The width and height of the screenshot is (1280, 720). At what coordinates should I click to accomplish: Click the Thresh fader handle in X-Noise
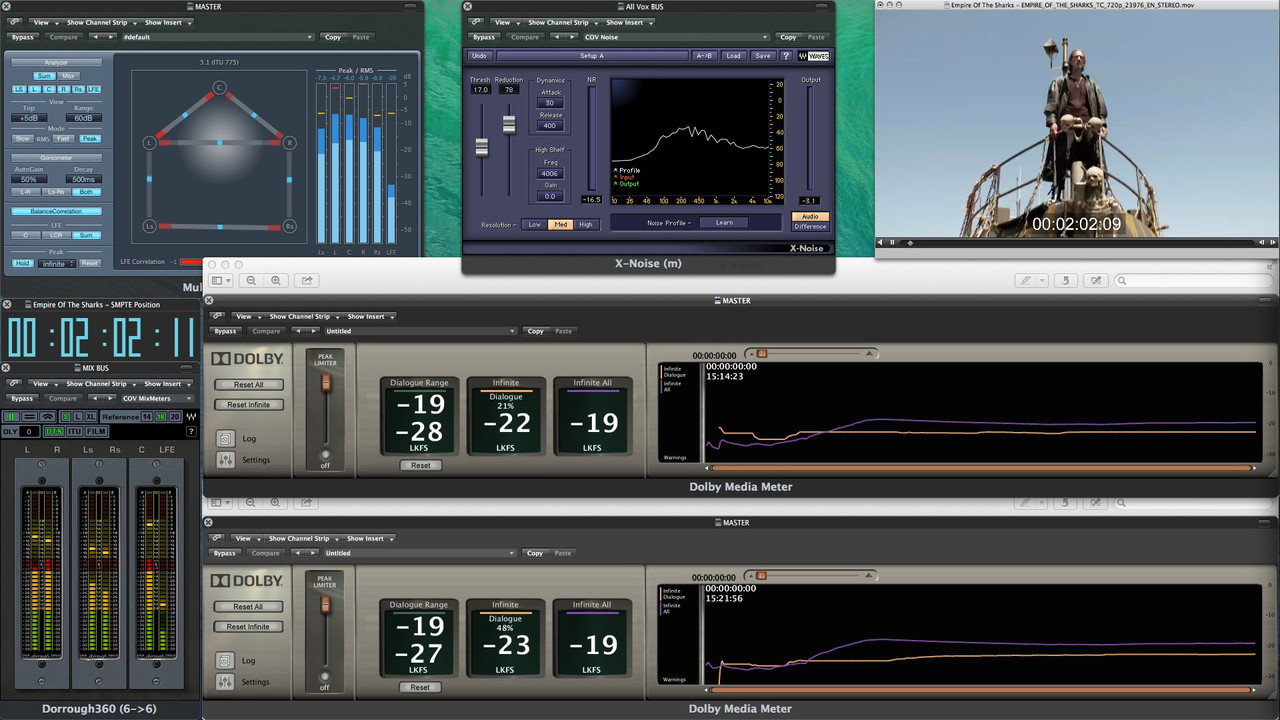click(481, 147)
